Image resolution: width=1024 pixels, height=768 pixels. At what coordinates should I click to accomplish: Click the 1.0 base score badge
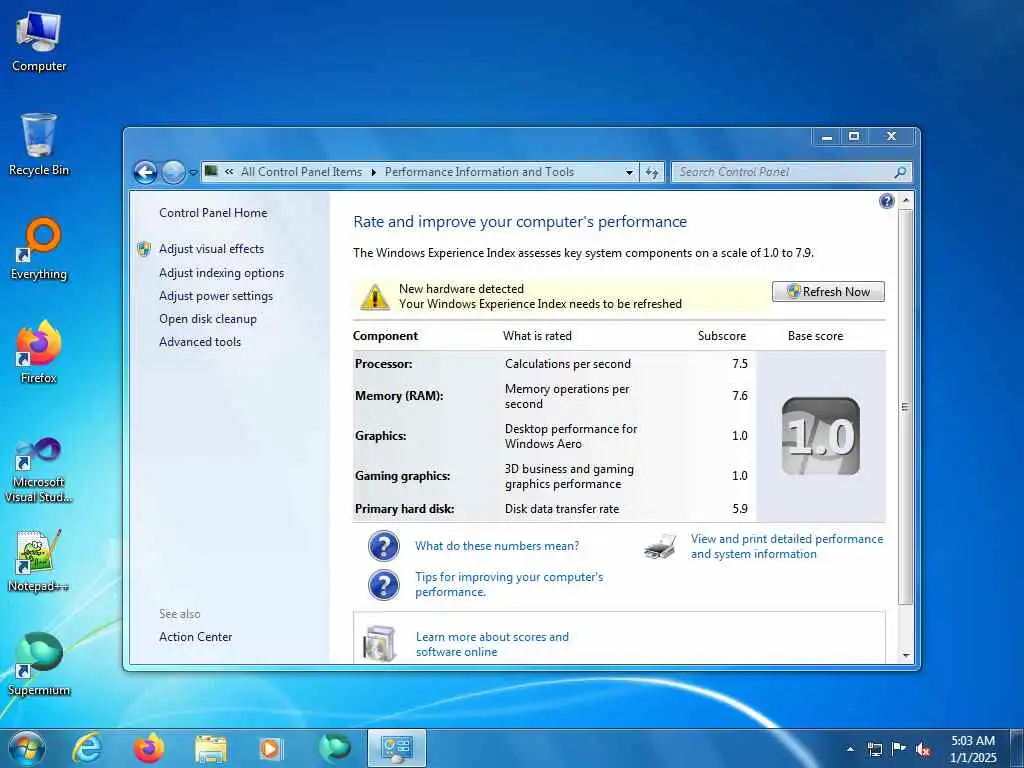coord(820,436)
